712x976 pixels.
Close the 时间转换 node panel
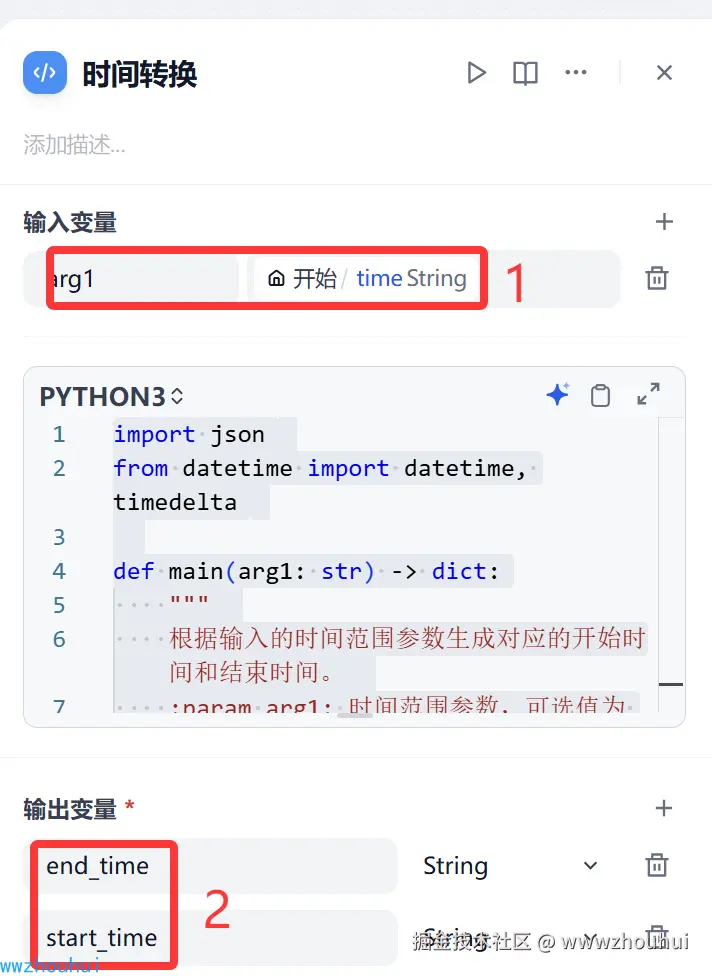(664, 73)
